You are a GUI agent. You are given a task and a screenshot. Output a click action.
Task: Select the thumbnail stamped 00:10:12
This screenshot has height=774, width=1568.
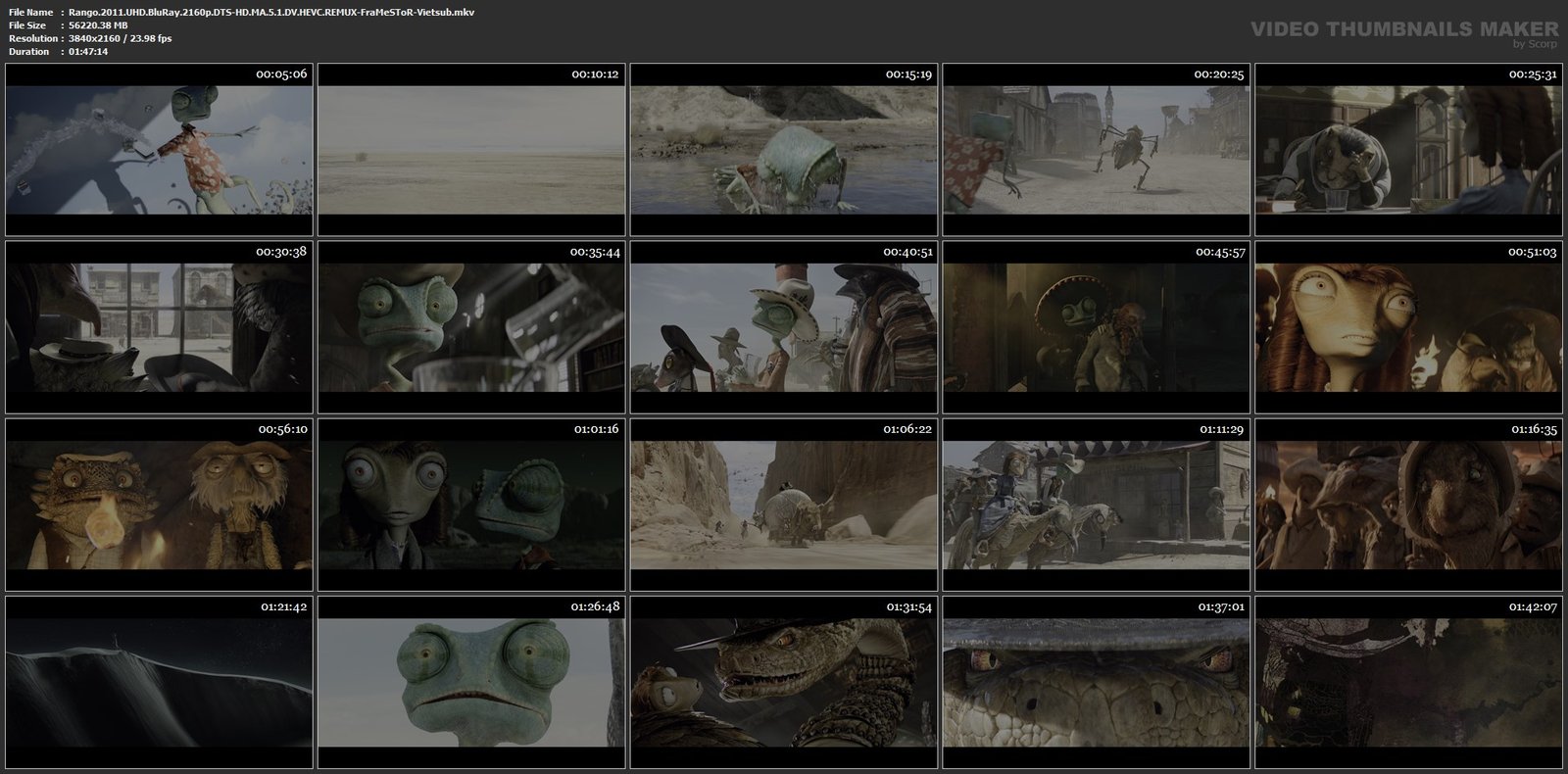(471, 150)
